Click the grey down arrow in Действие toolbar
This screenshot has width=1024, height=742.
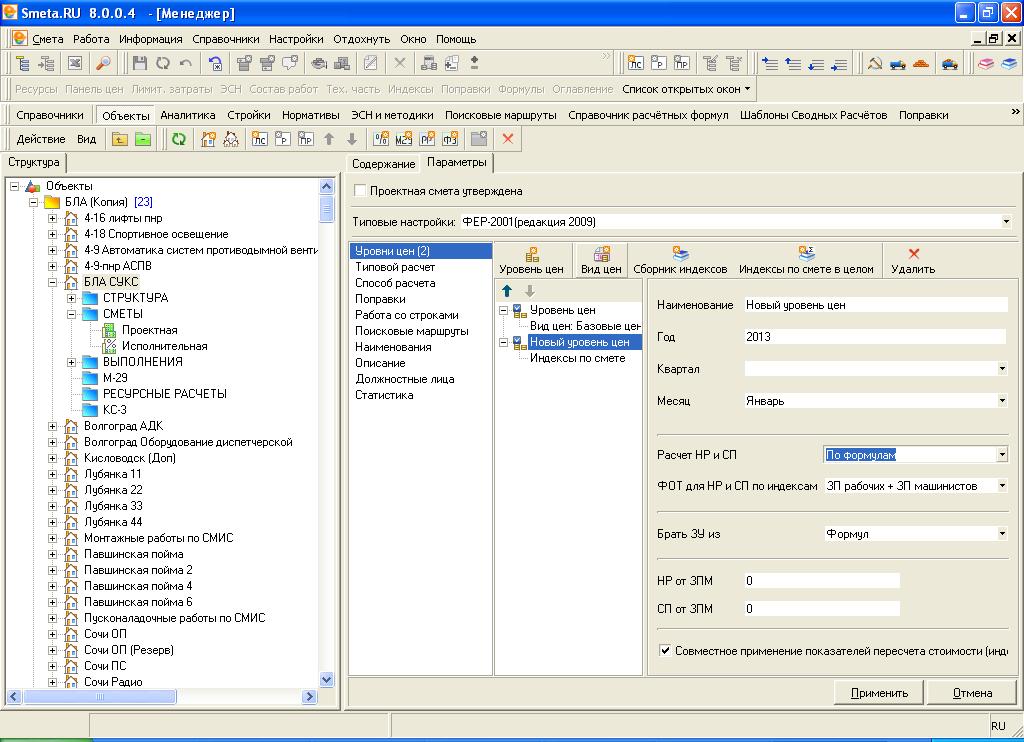coord(352,138)
